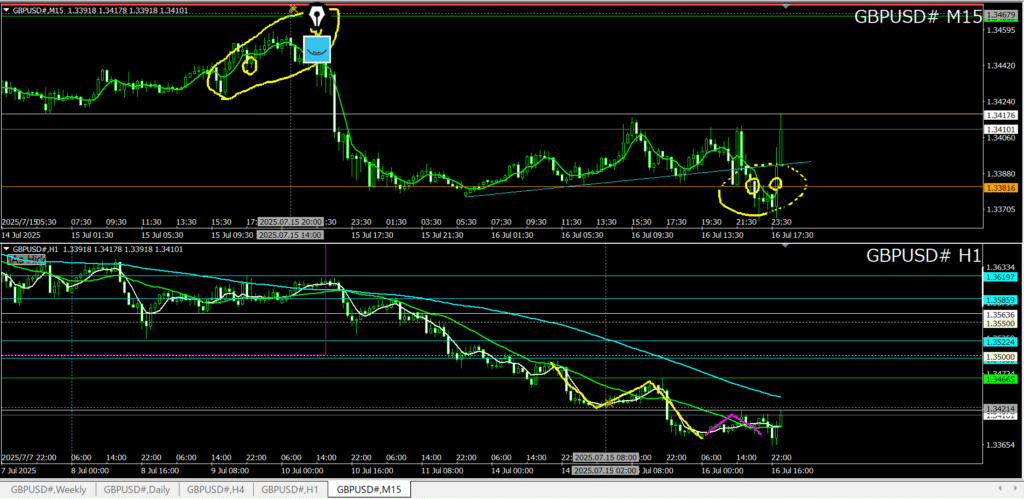This screenshot has height=499, width=1024.
Task: Select the orange 1.33816 price label
Action: point(1000,187)
